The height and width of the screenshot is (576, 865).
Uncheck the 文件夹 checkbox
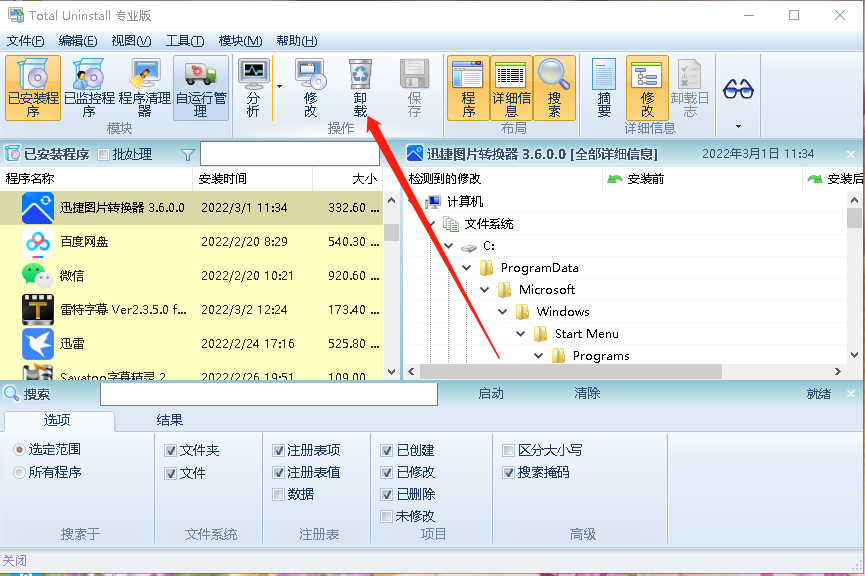tap(170, 450)
